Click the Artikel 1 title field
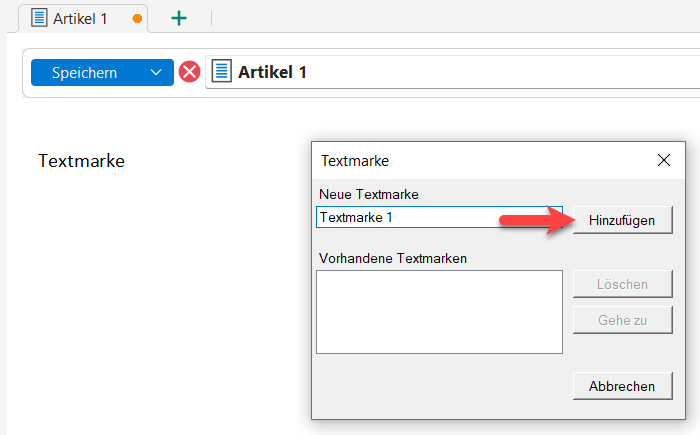700x435 pixels. click(x=450, y=72)
